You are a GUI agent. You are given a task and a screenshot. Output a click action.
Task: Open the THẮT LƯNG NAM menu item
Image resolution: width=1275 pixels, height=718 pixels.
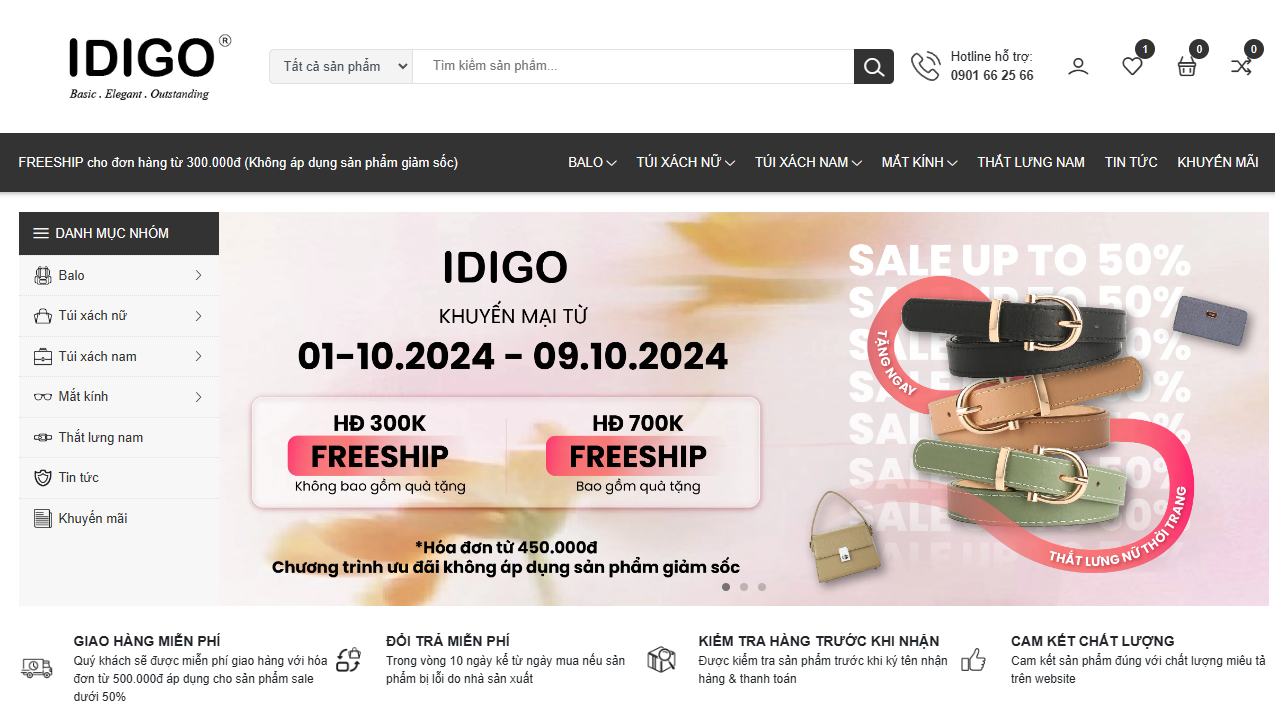click(x=1031, y=162)
